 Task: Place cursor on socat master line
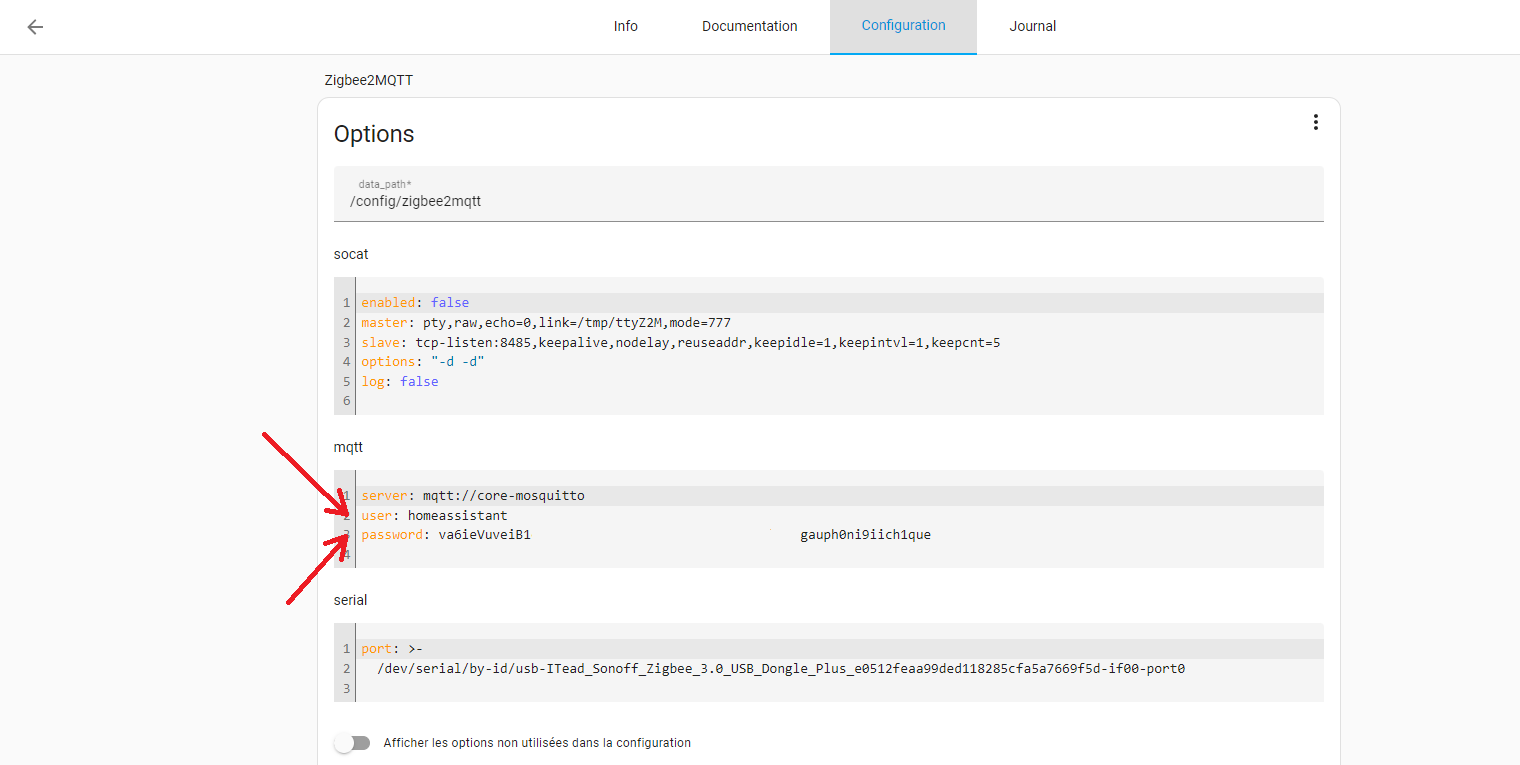point(545,323)
